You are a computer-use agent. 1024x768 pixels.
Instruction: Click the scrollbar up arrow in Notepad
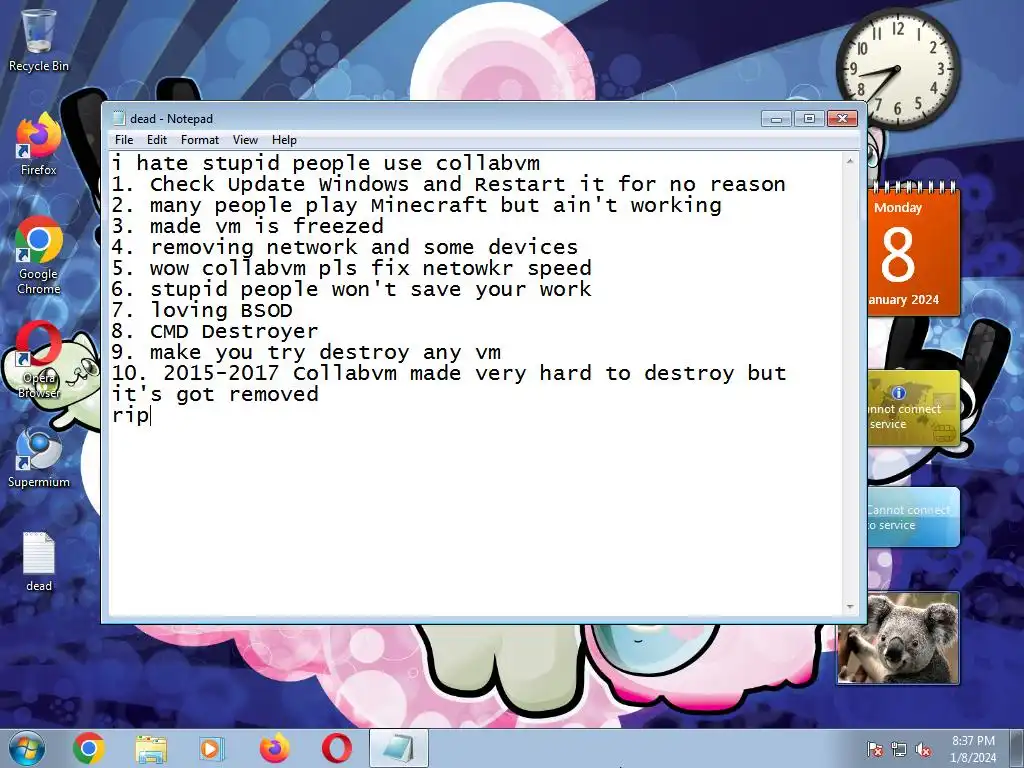pyautogui.click(x=850, y=161)
